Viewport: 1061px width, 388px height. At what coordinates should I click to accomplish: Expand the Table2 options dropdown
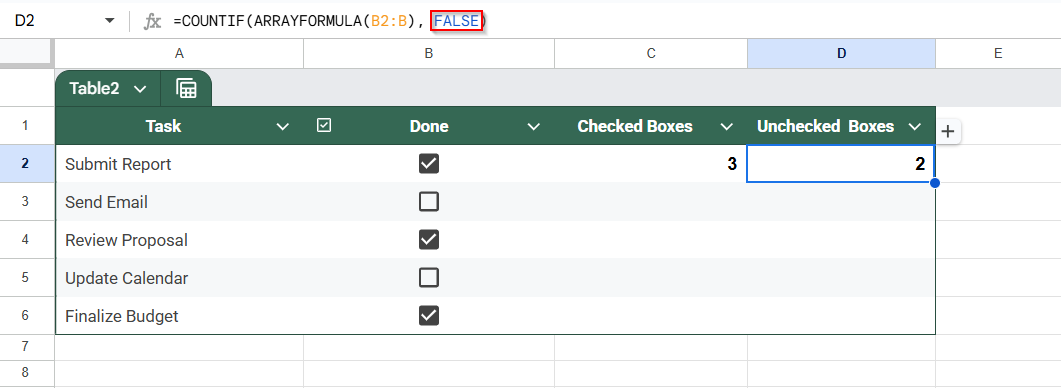pyautogui.click(x=140, y=89)
